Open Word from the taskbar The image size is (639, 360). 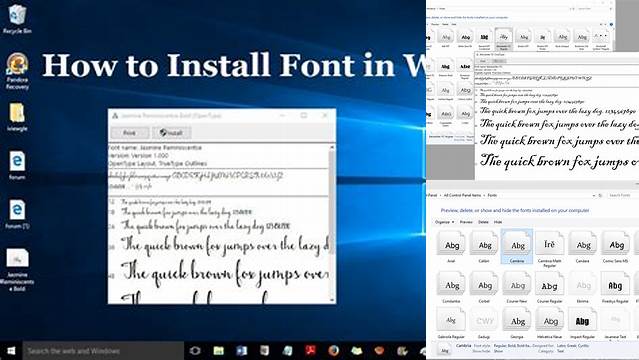point(241,351)
